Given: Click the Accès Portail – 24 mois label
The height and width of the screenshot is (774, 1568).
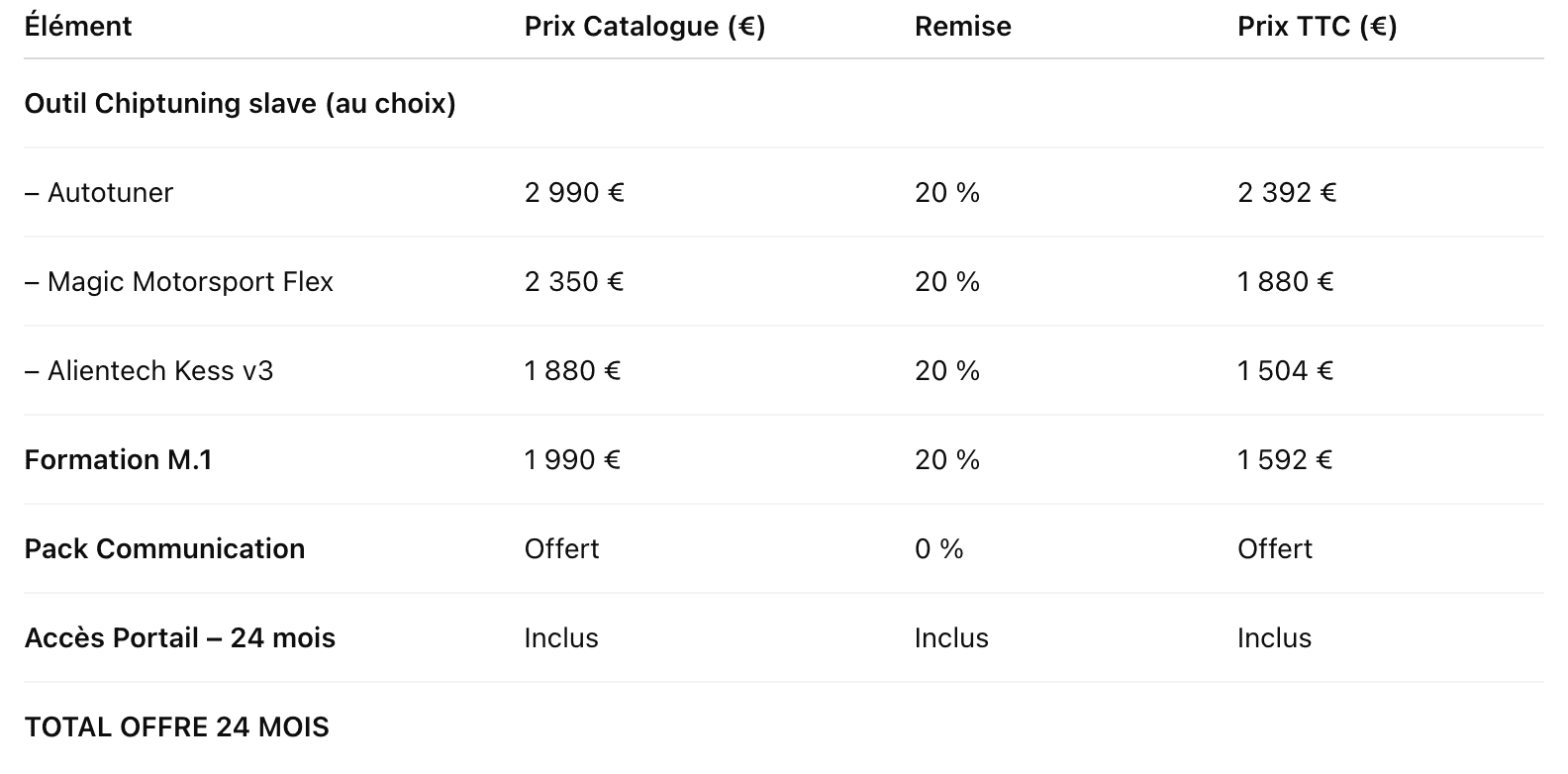Looking at the screenshot, I should click(180, 637).
